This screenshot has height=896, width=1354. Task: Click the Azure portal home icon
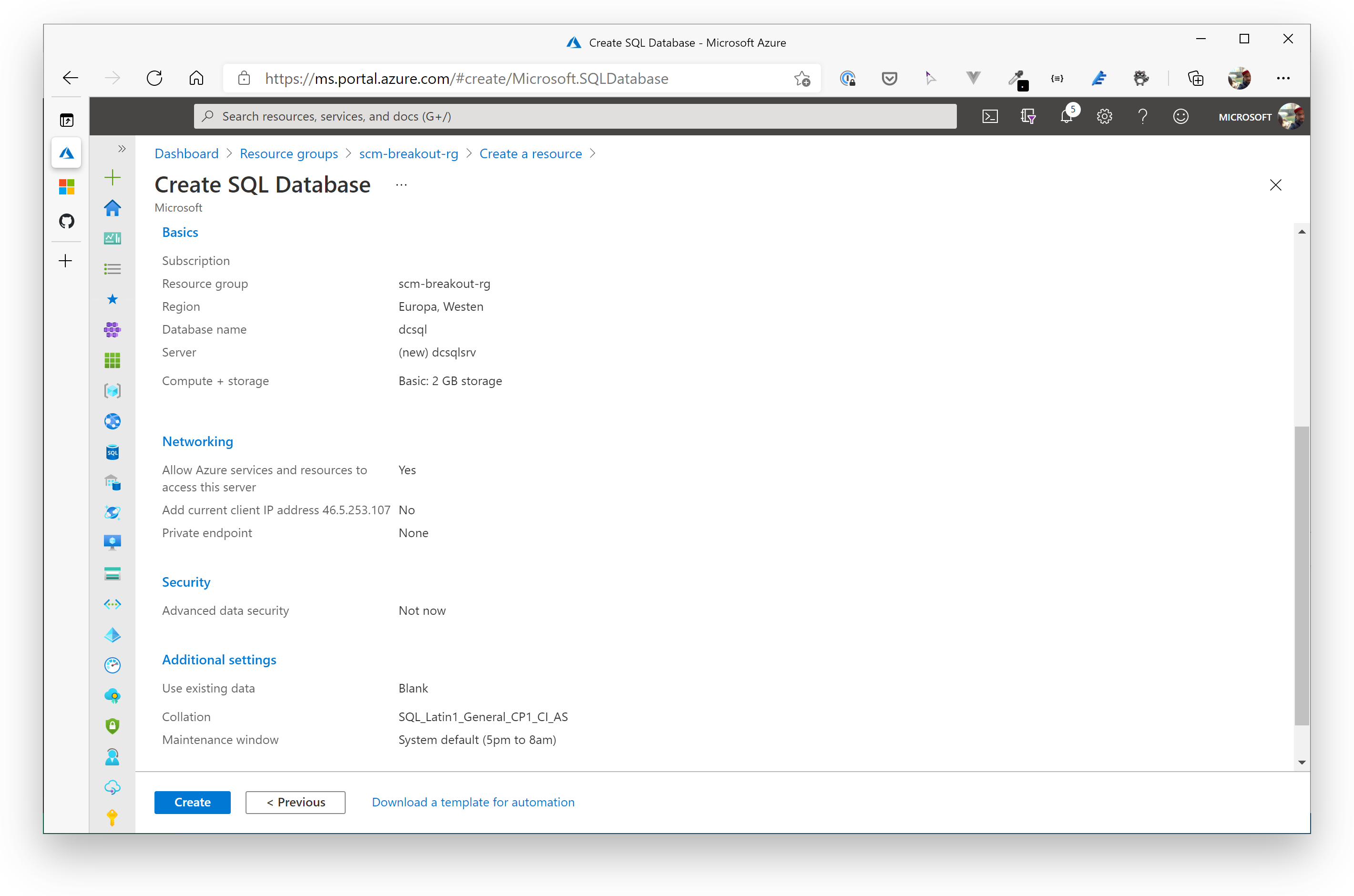[112, 207]
